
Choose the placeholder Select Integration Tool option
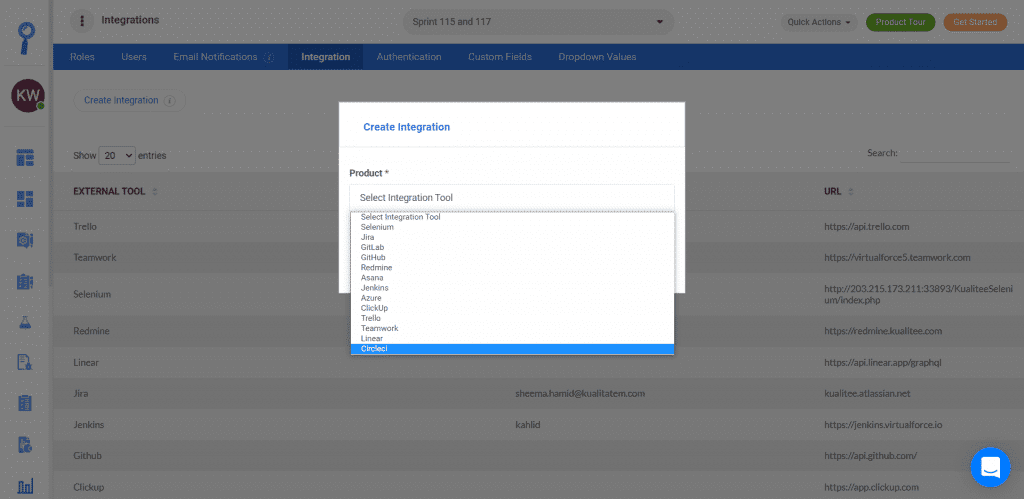click(512, 217)
